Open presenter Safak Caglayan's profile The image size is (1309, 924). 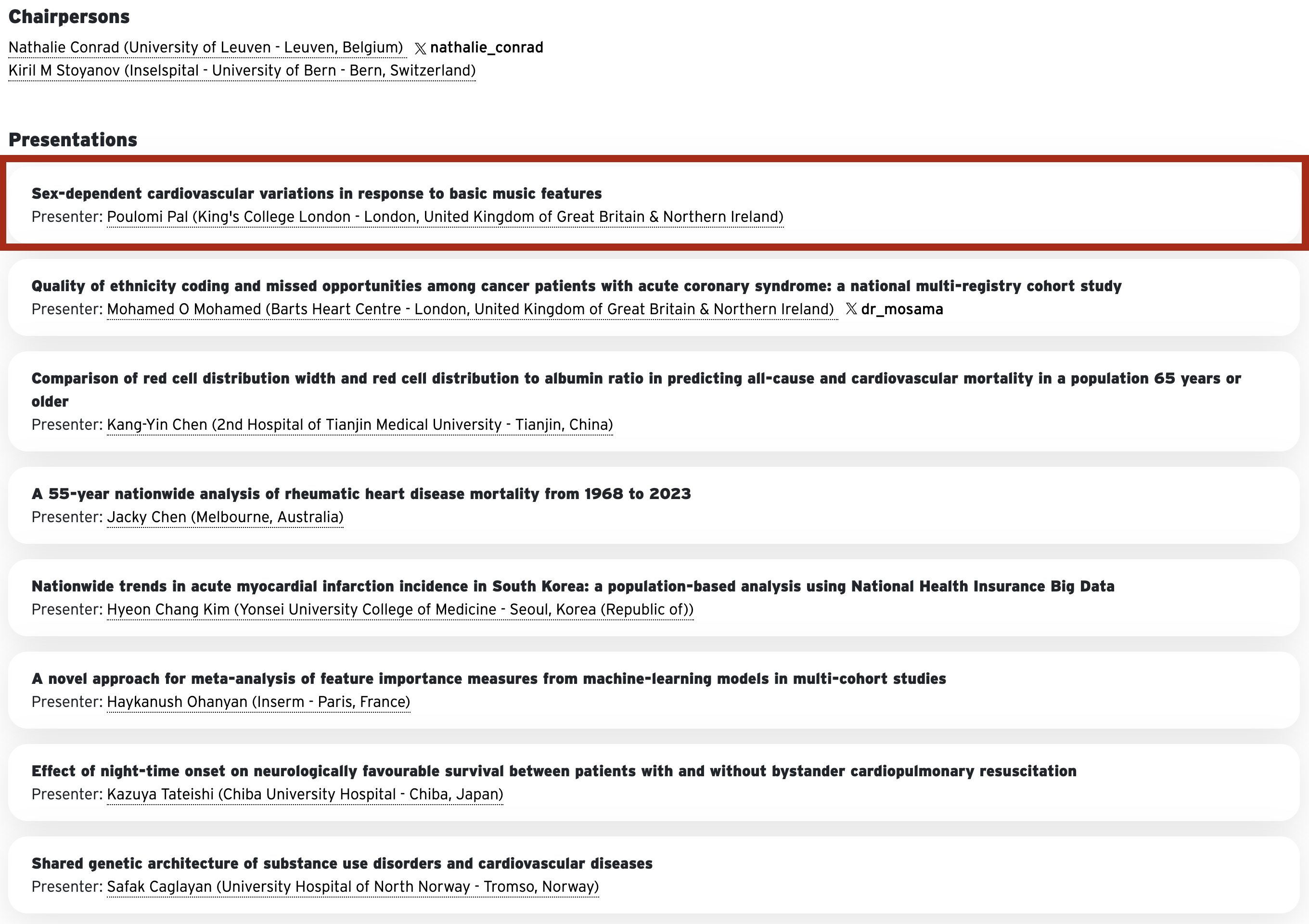coord(353,887)
